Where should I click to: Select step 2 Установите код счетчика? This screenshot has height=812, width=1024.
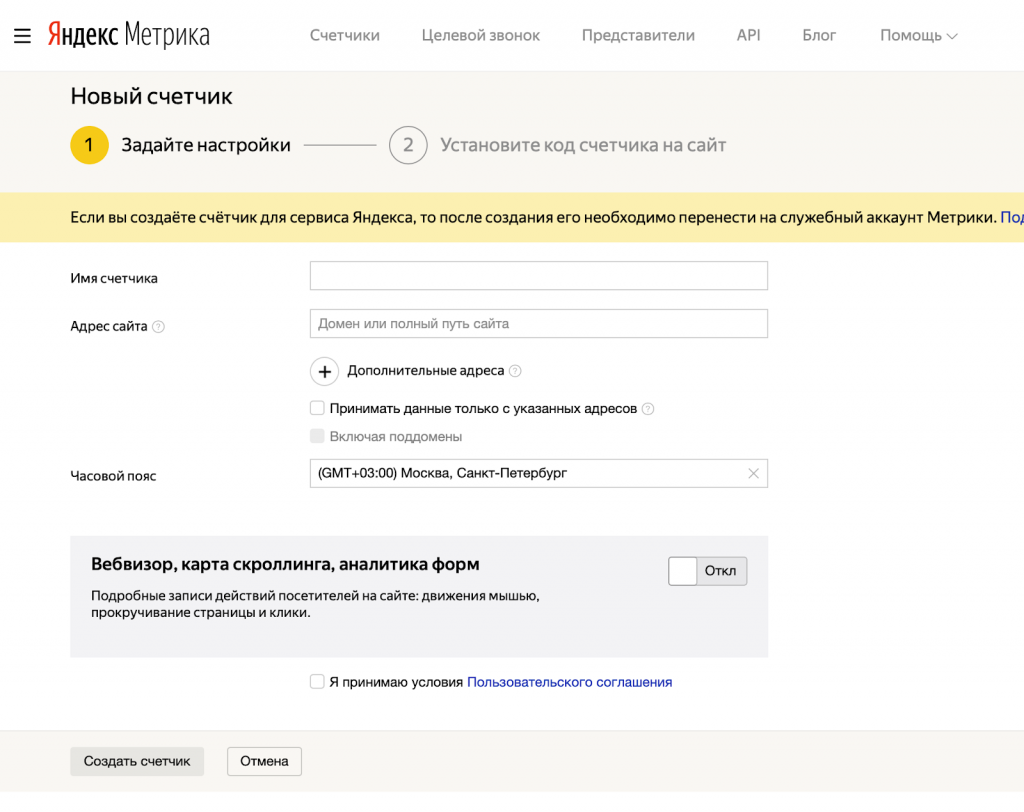pos(408,145)
